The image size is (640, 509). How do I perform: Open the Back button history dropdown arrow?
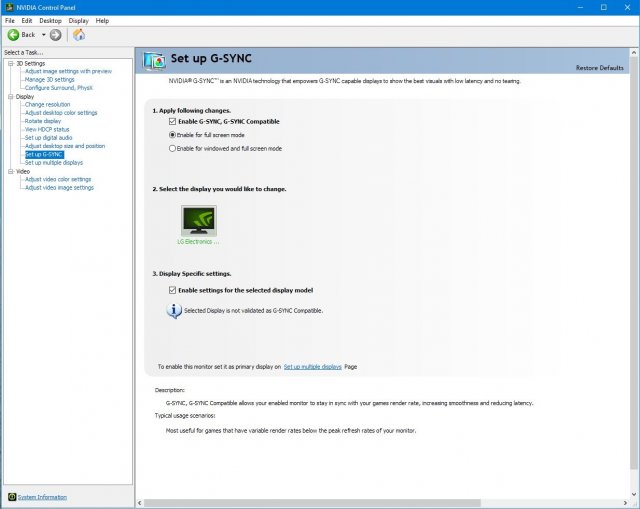click(x=43, y=34)
